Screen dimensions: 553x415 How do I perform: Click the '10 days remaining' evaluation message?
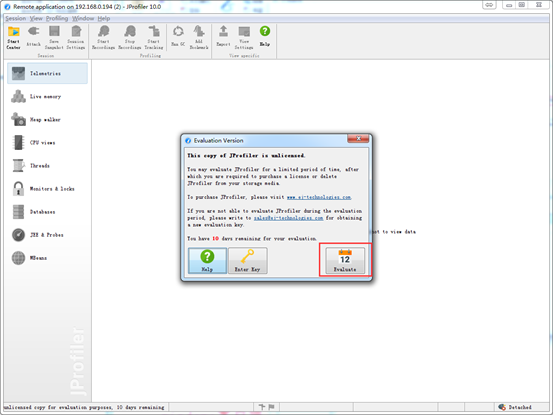pyautogui.click(x=252, y=239)
